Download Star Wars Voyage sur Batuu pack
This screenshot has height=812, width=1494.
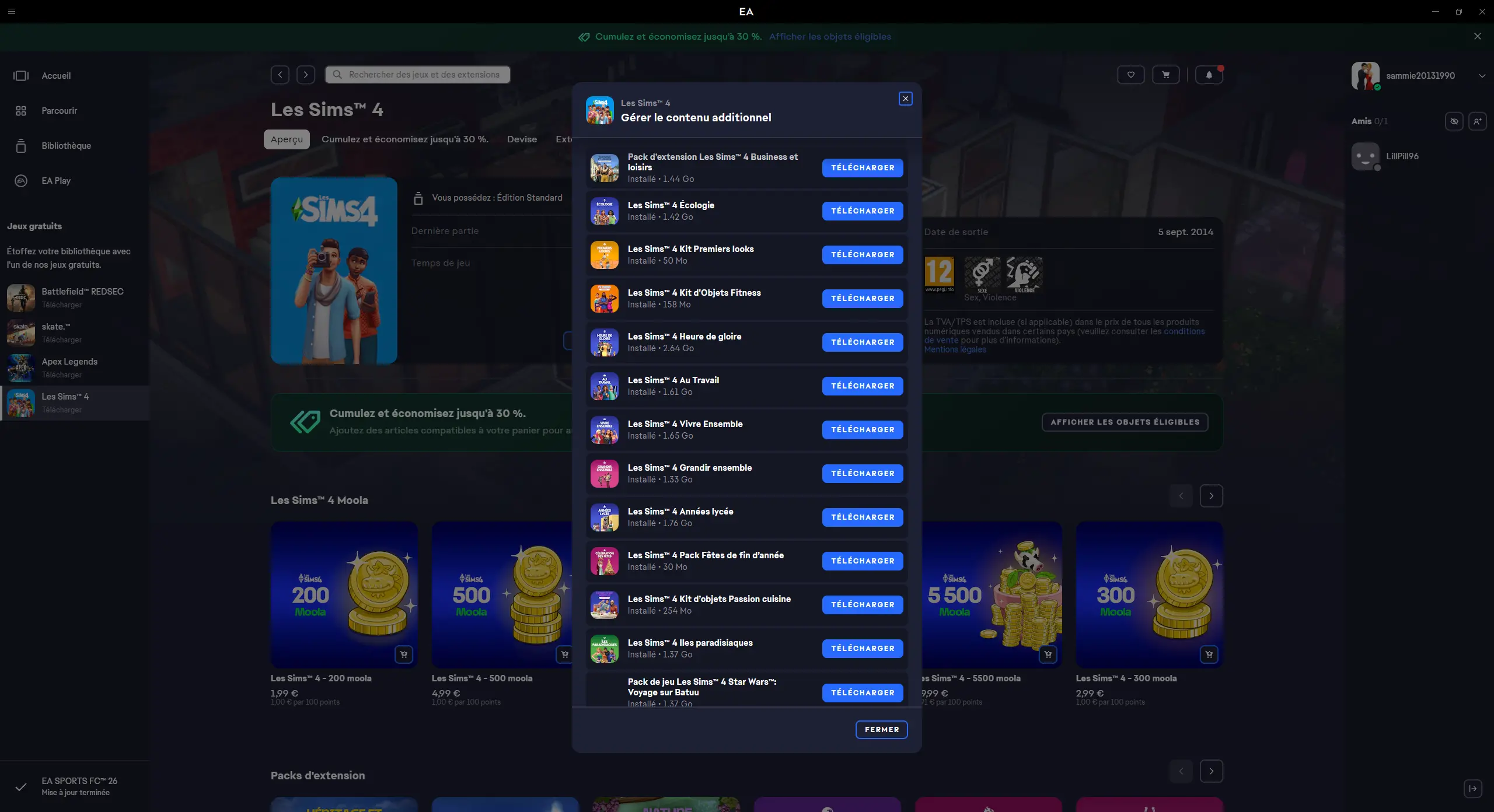click(863, 693)
